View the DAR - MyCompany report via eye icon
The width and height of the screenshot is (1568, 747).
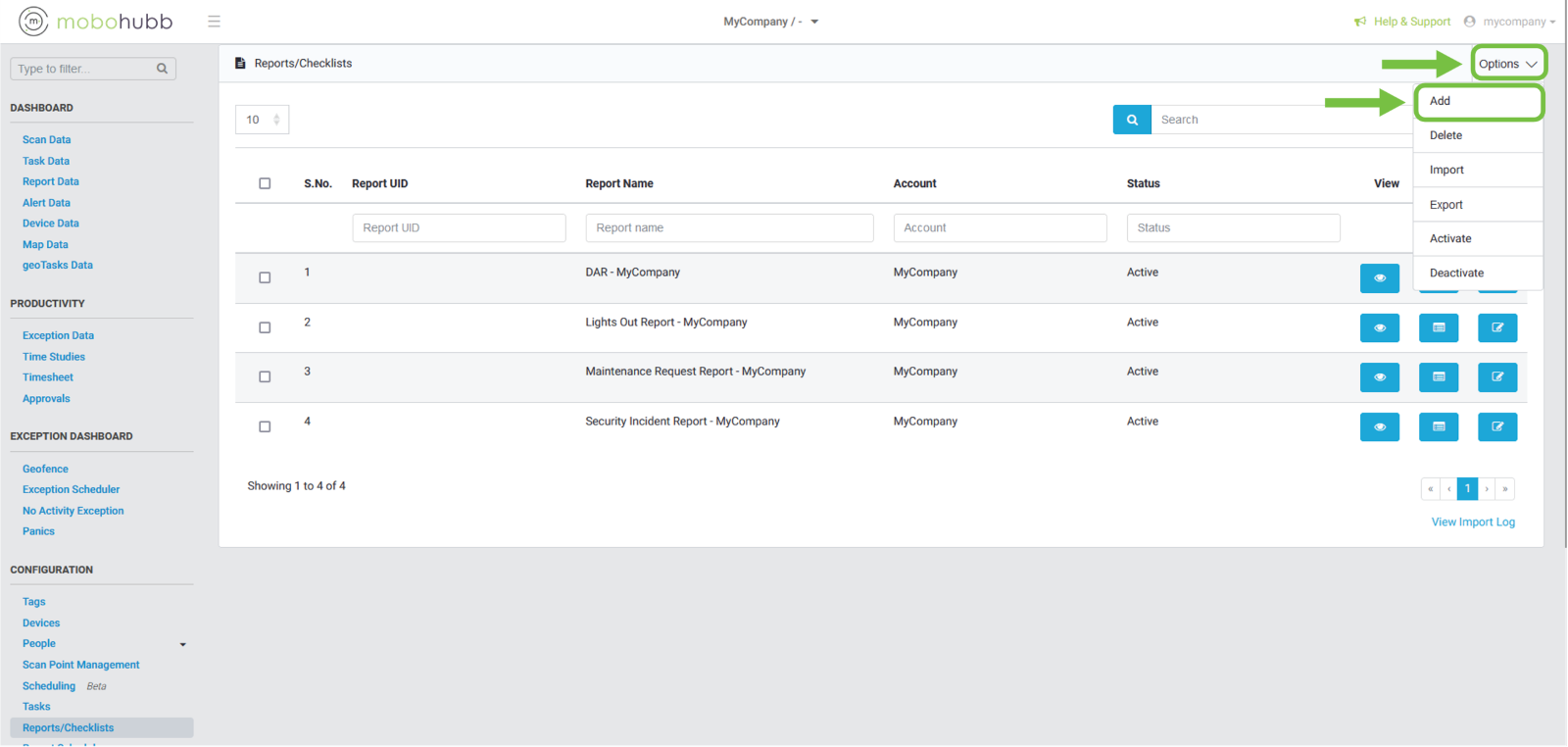(x=1379, y=278)
